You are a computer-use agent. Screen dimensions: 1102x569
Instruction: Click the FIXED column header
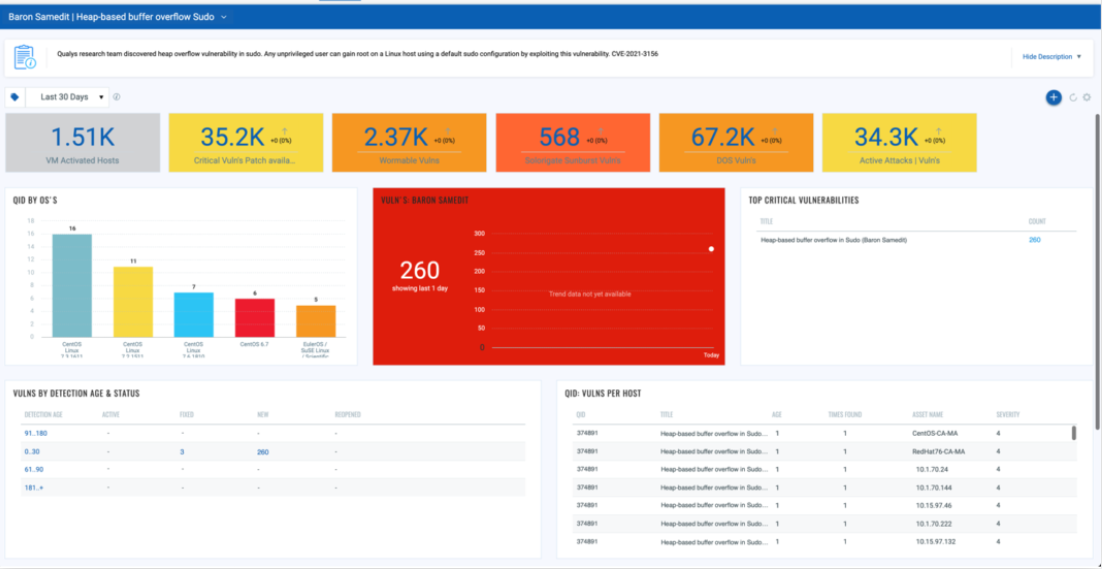(187, 414)
